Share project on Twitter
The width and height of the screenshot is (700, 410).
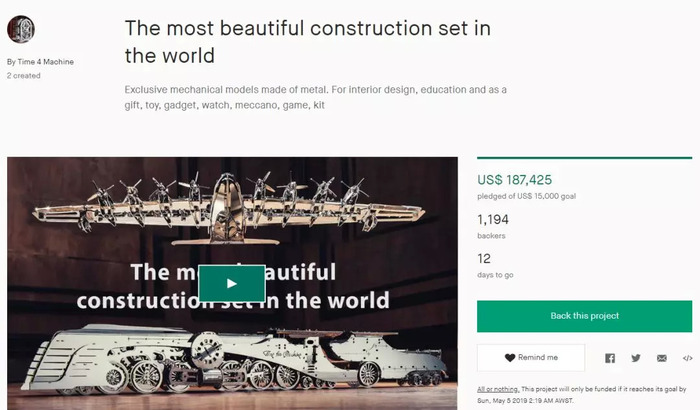[x=636, y=358]
